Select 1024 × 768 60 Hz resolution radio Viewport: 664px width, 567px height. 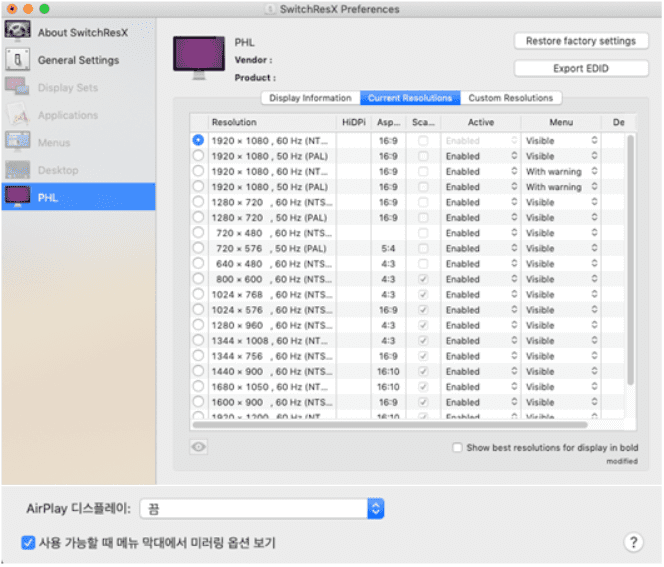[198, 294]
